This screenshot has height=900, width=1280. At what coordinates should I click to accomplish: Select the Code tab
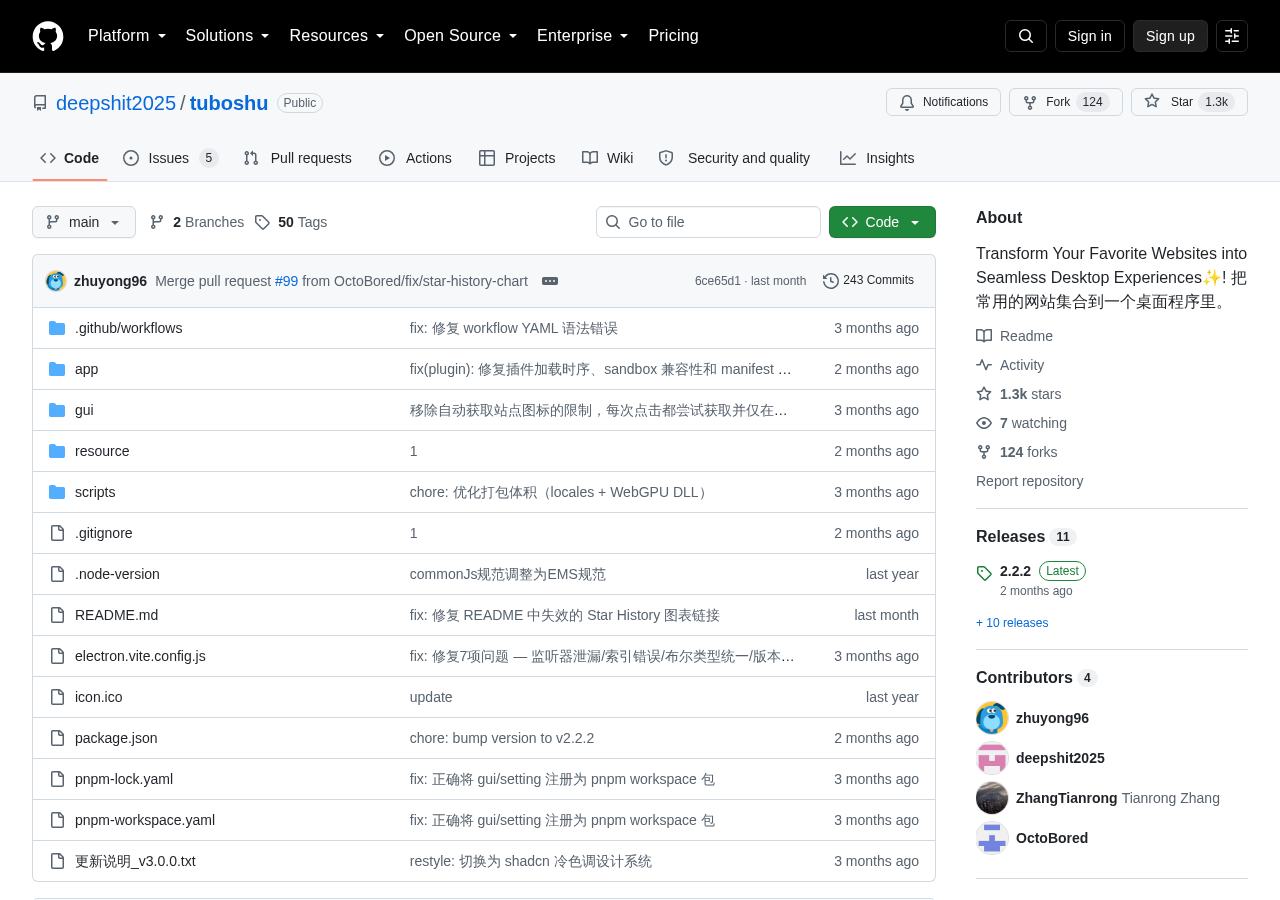(x=70, y=158)
